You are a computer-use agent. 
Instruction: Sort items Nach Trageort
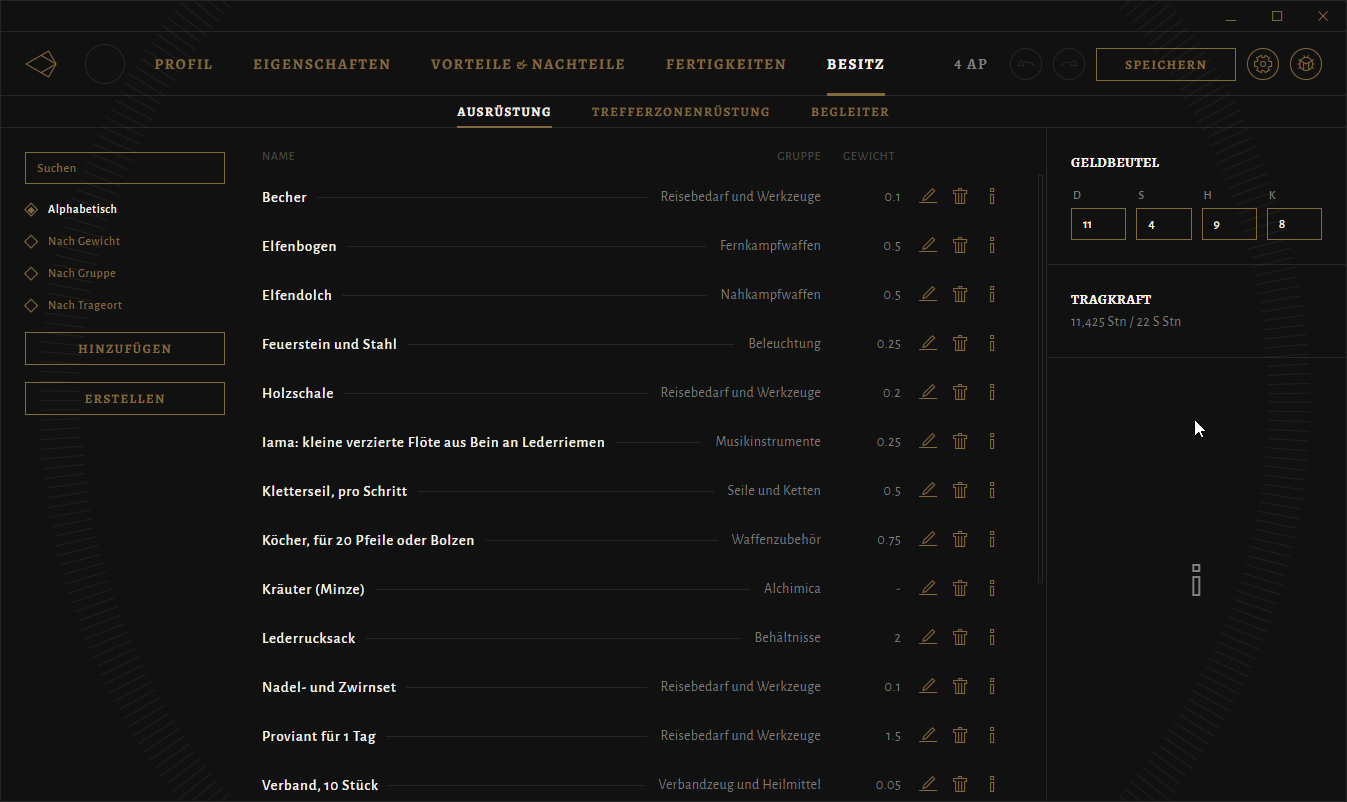click(x=74, y=305)
